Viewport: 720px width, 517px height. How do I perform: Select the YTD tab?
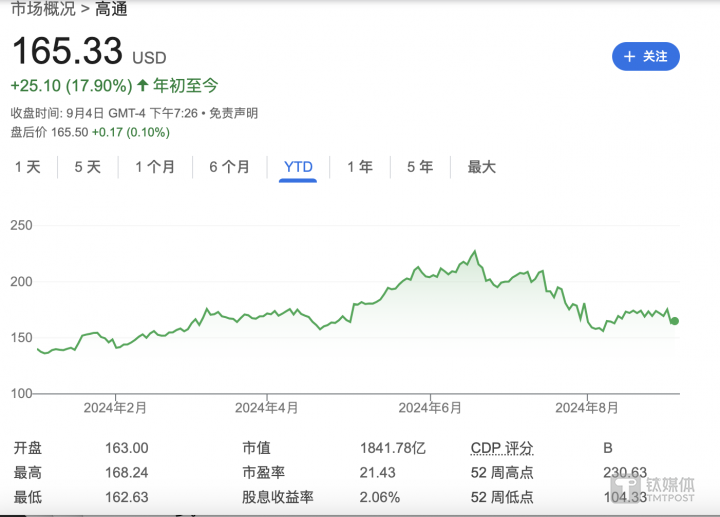[x=298, y=167]
